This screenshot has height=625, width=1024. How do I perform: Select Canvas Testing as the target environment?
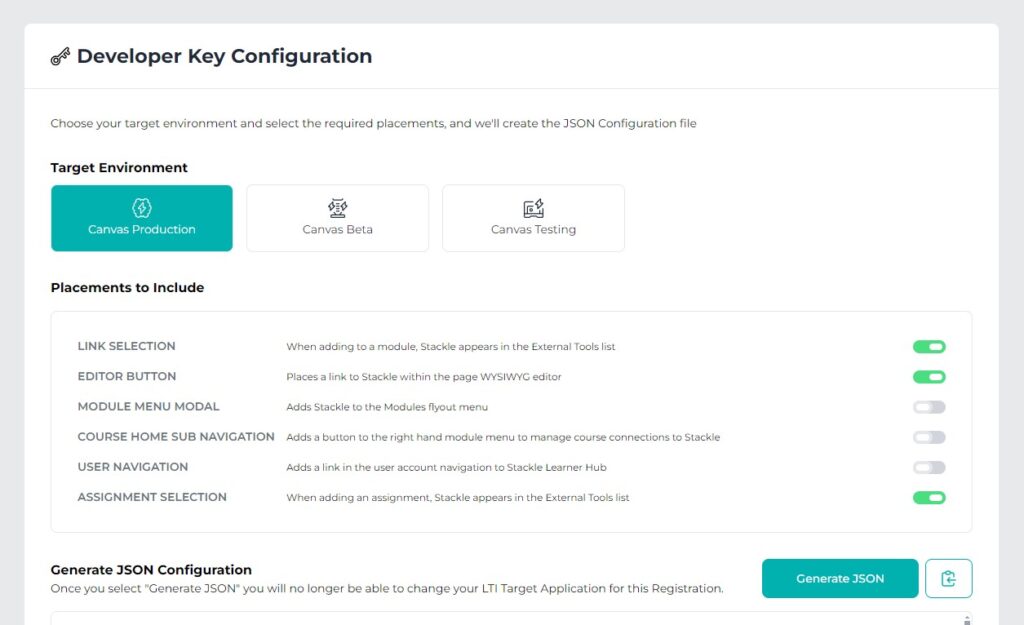click(533, 218)
